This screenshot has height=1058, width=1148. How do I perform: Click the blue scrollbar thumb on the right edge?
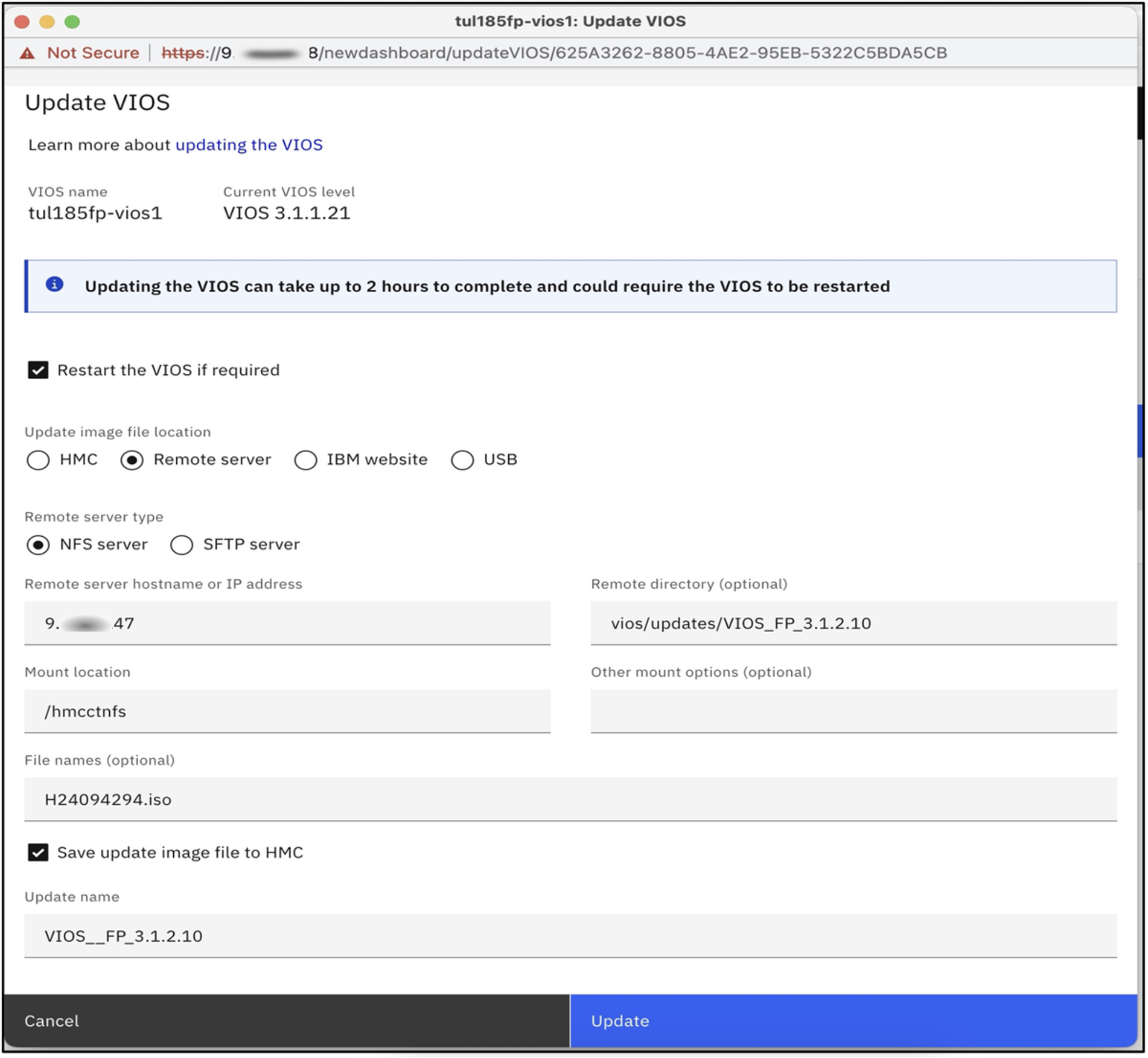click(1140, 430)
